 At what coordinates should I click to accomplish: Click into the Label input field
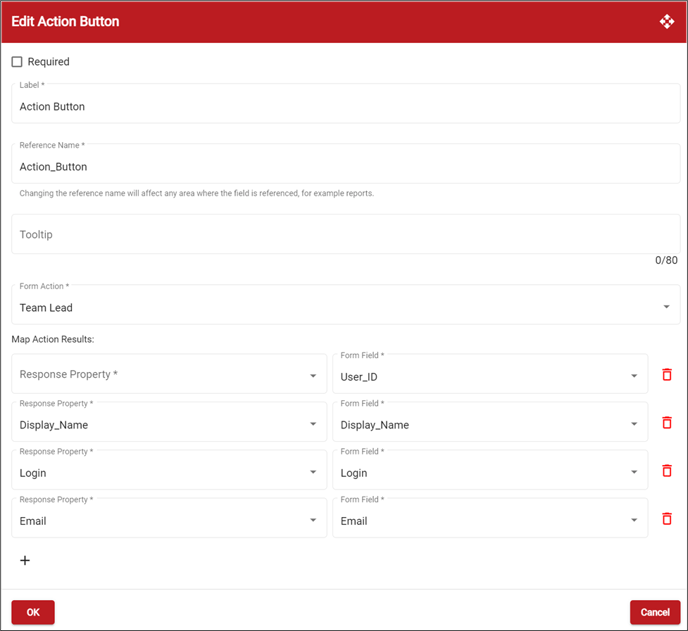coord(346,104)
